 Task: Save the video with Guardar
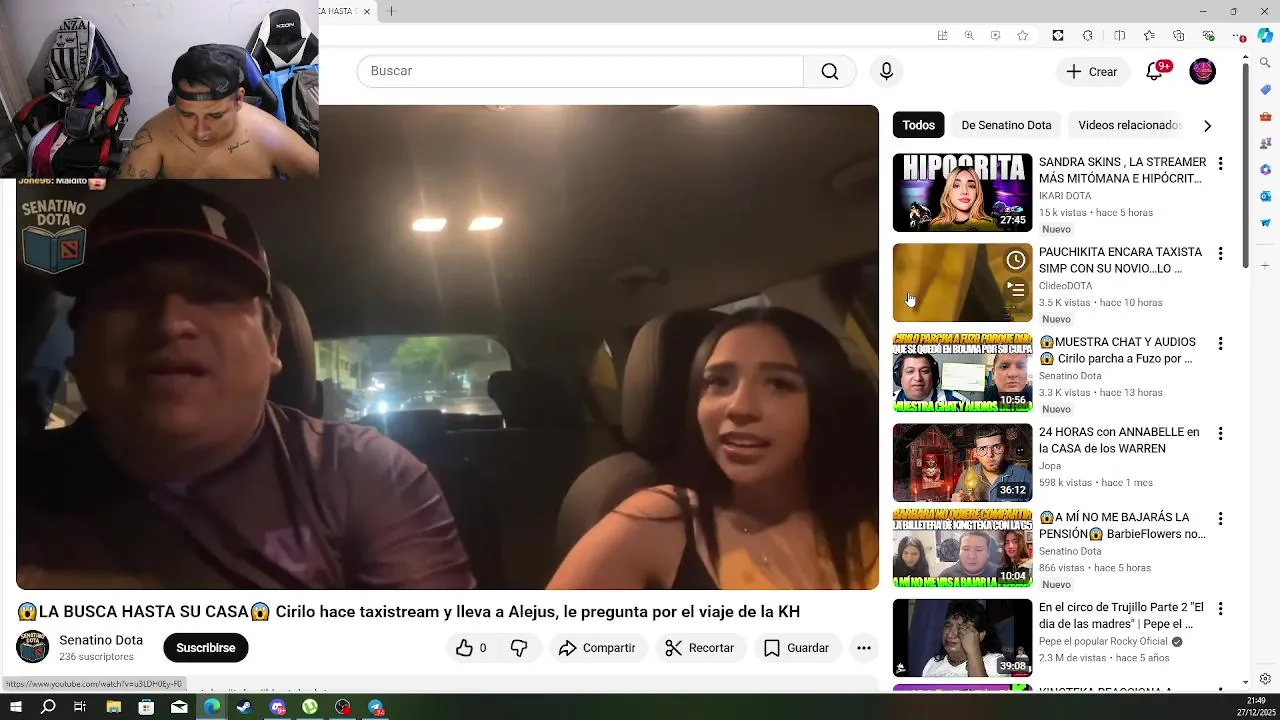click(796, 648)
